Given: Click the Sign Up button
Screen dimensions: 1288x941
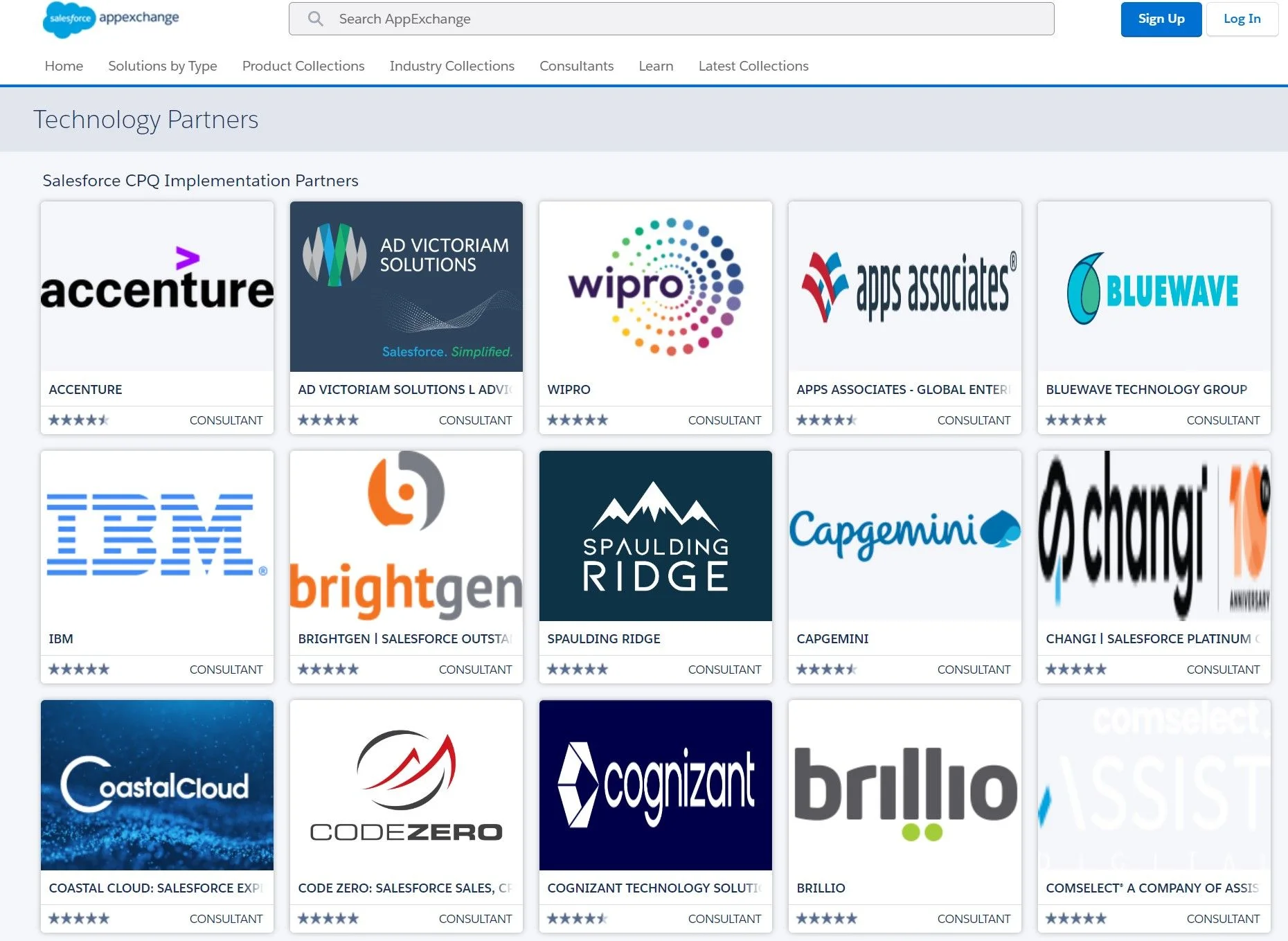Looking at the screenshot, I should coord(1161,19).
